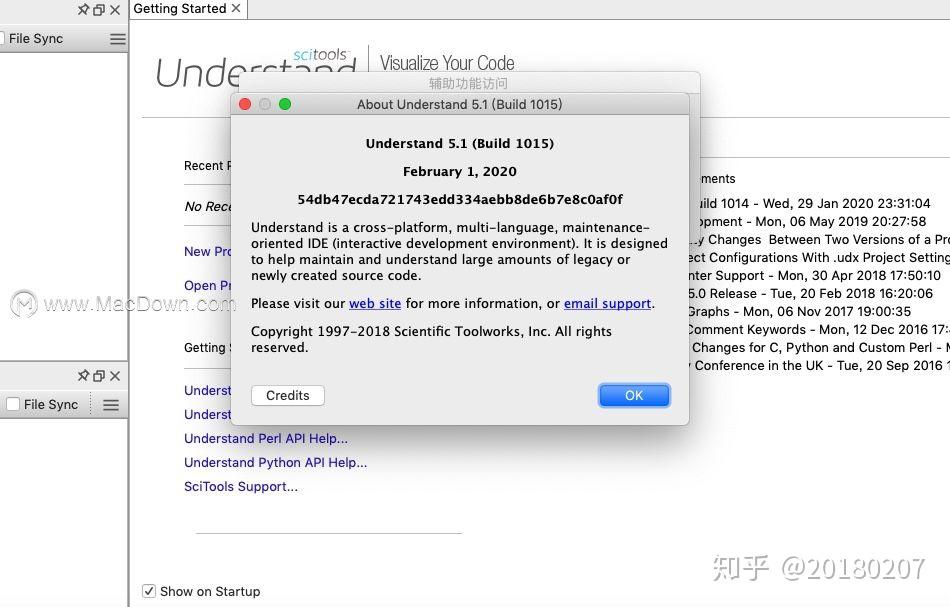Select the Getting Started tab
Viewport: 950px width, 607px height.
180,9
